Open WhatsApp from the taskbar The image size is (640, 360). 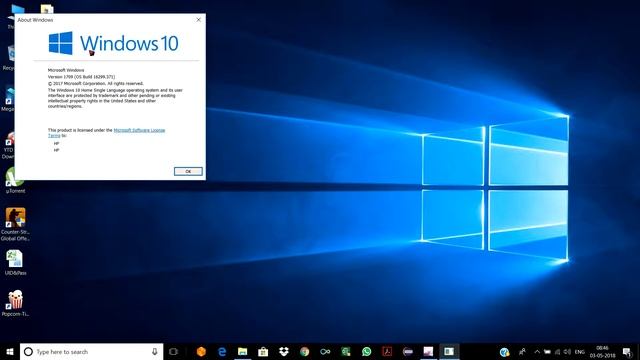[367, 351]
